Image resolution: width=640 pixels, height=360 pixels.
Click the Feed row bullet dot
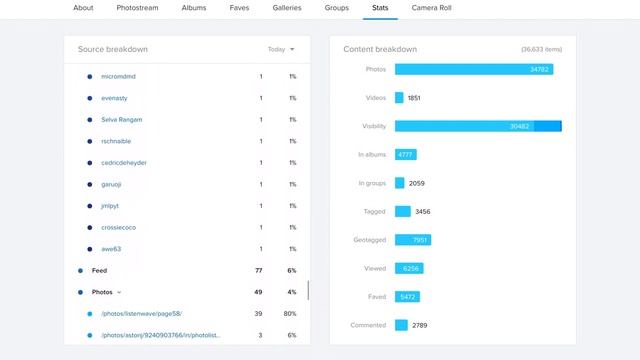[80, 271]
